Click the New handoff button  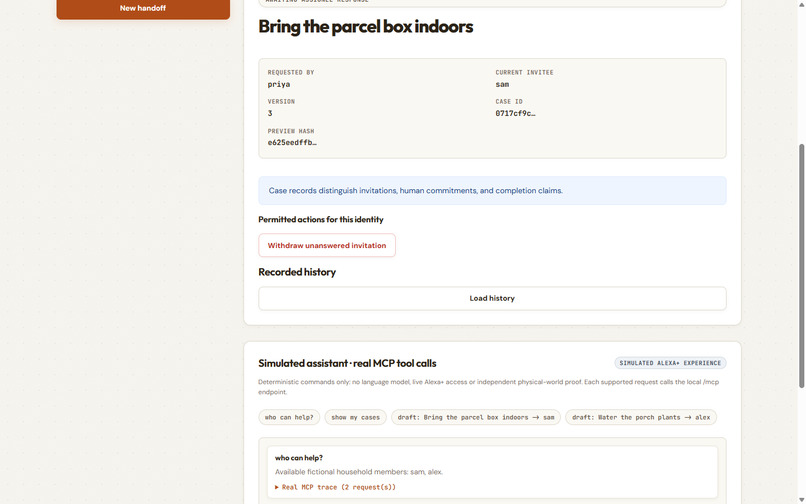coord(143,9)
